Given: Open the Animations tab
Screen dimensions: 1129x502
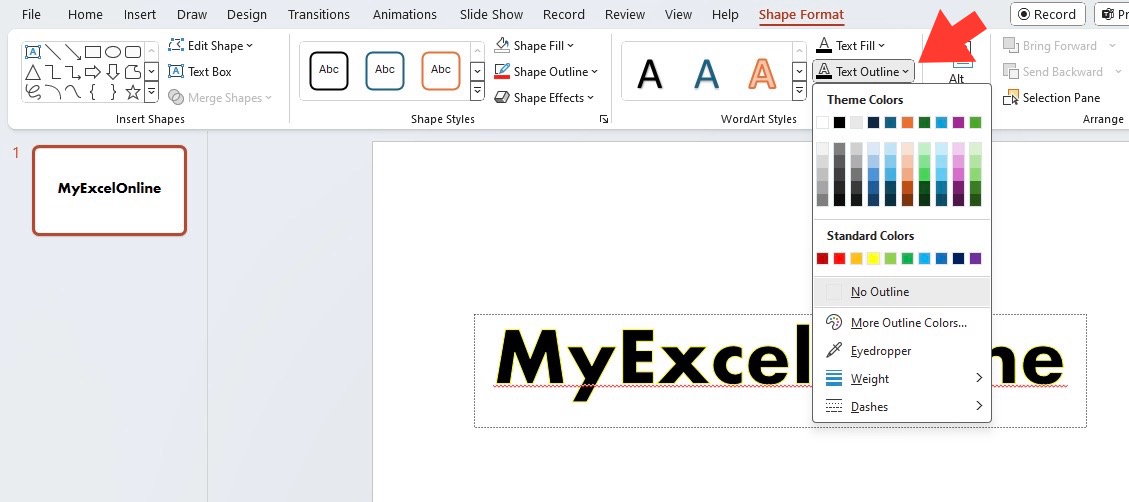Looking at the screenshot, I should coord(405,14).
